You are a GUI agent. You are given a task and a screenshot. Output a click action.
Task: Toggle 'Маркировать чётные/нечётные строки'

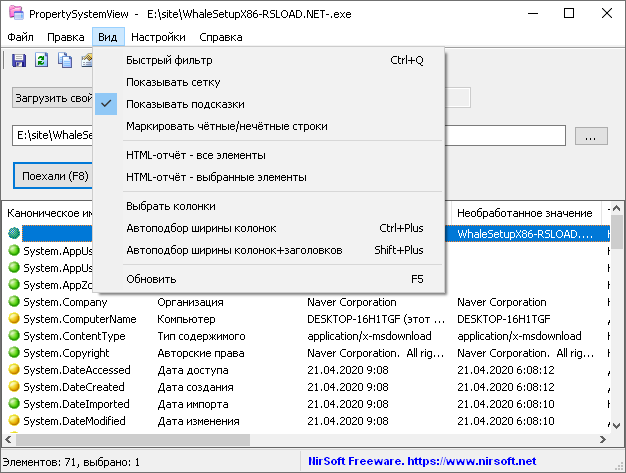pyautogui.click(x=226, y=126)
